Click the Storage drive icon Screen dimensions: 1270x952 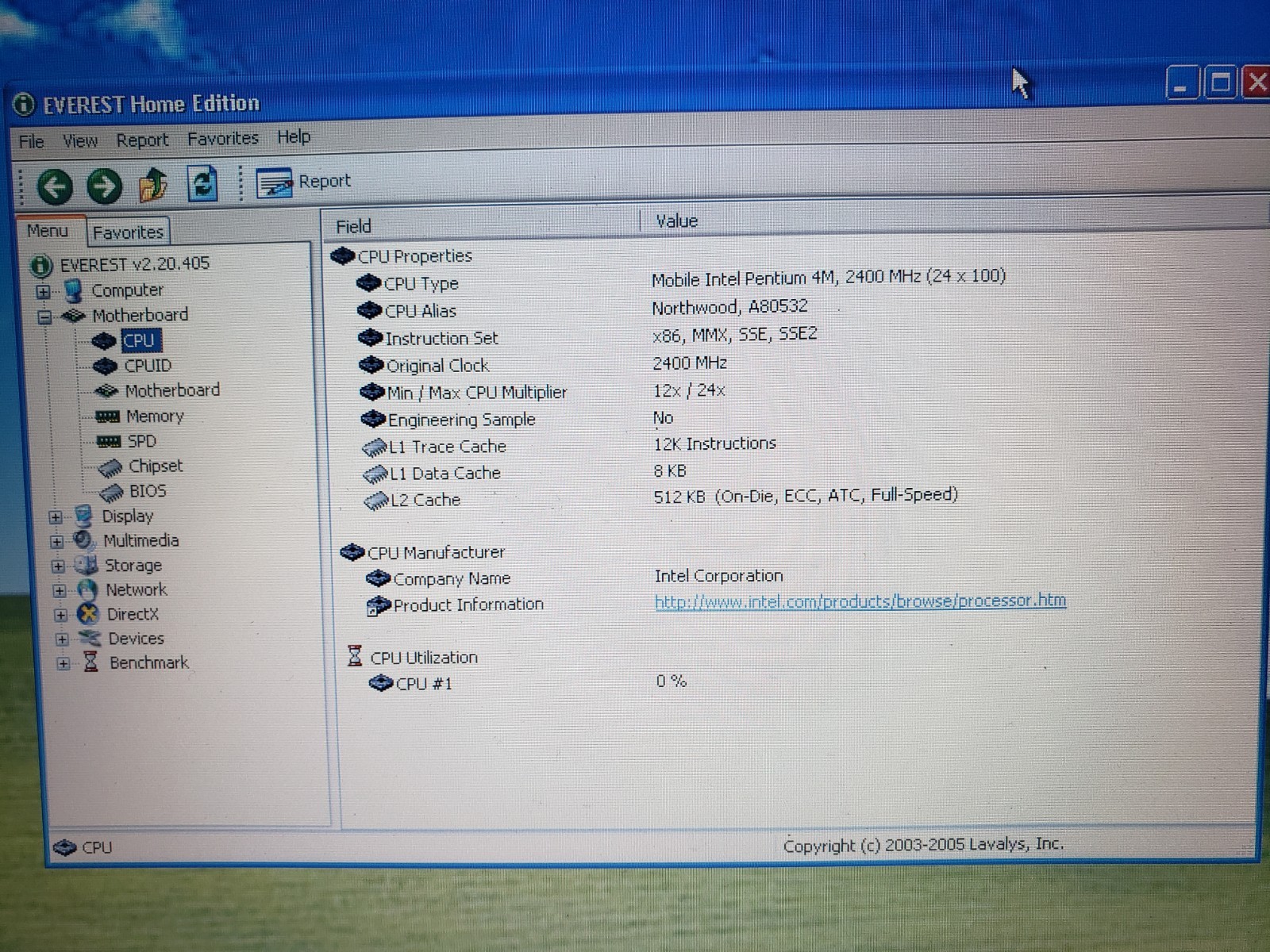click(x=86, y=566)
